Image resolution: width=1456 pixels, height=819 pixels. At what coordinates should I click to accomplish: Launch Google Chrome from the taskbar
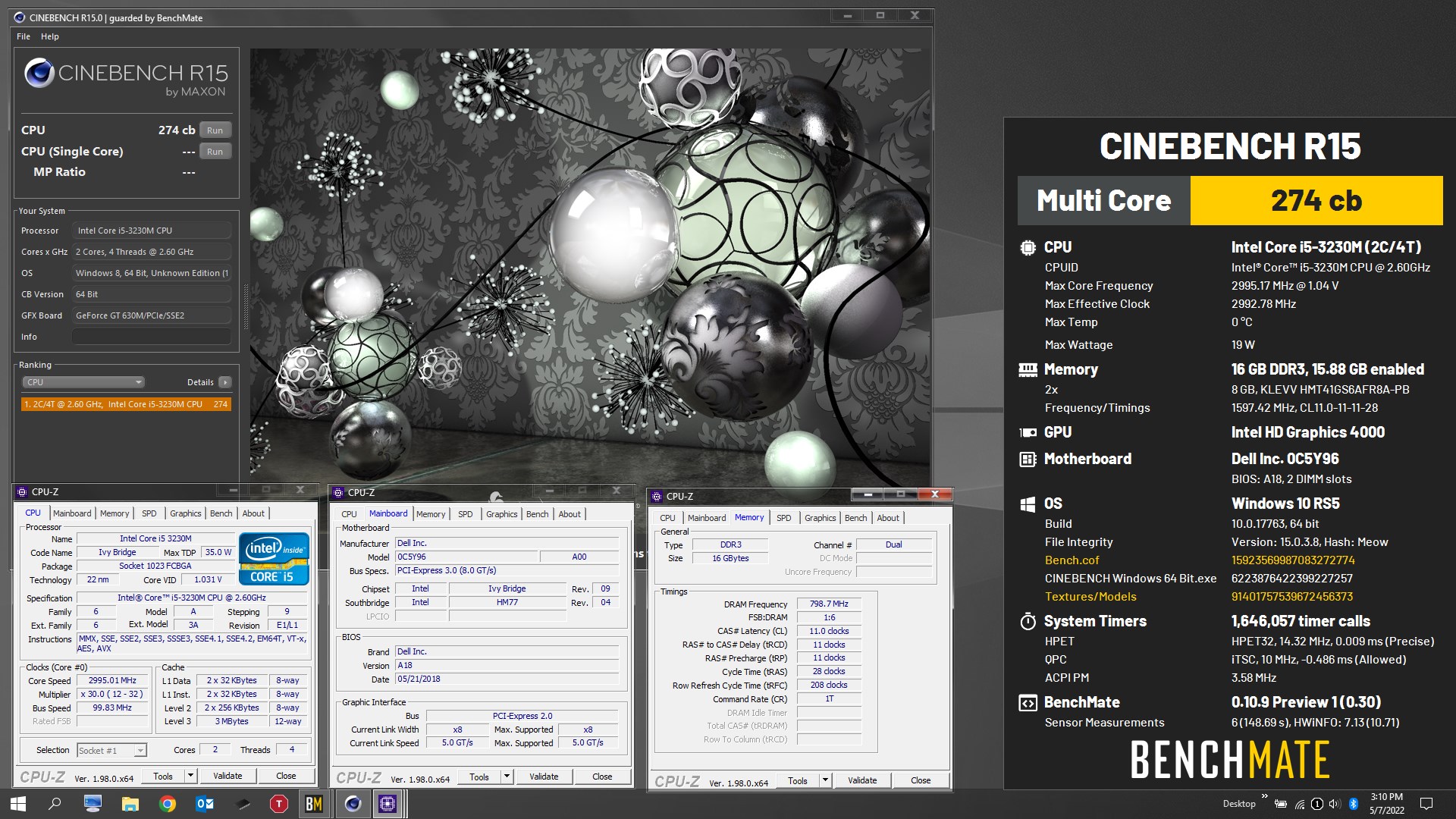coord(168,804)
